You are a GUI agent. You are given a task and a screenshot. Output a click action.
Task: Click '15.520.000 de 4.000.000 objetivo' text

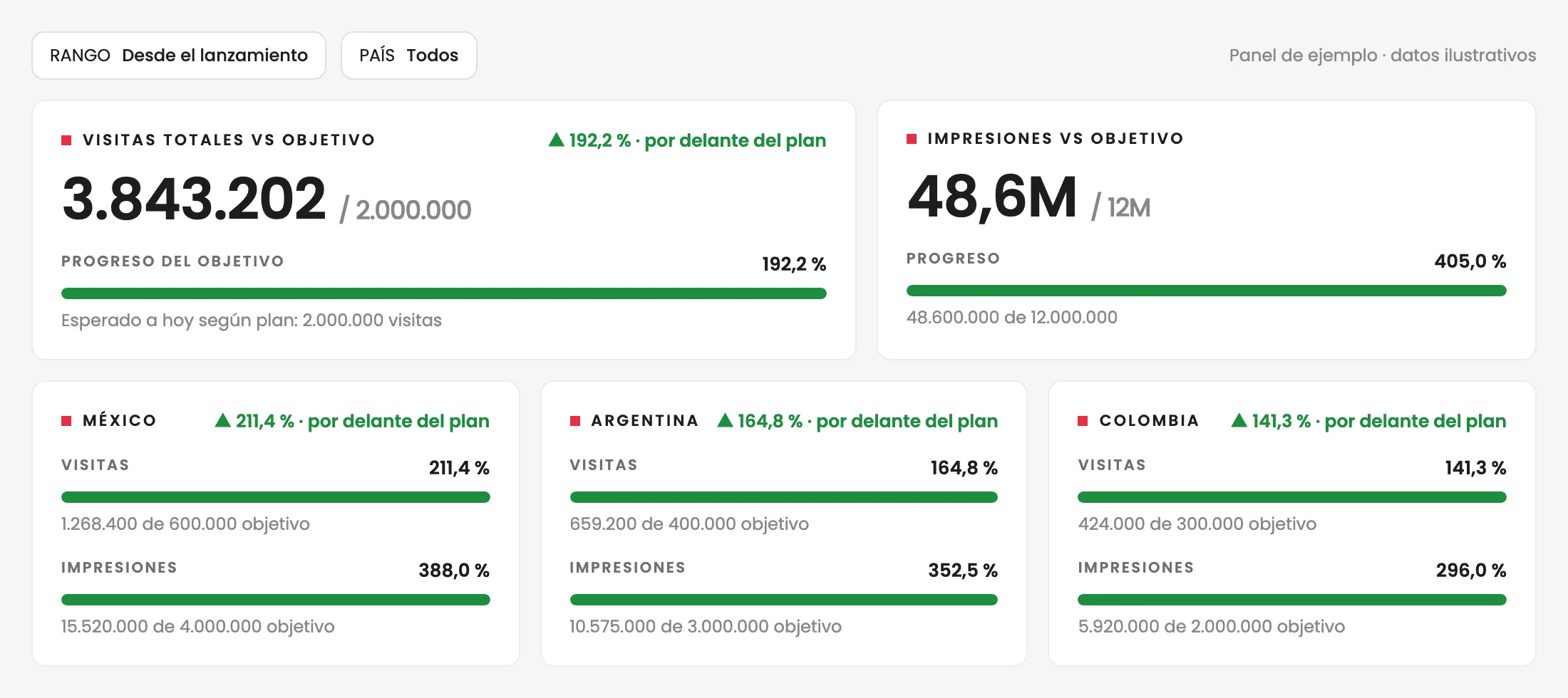[198, 627]
